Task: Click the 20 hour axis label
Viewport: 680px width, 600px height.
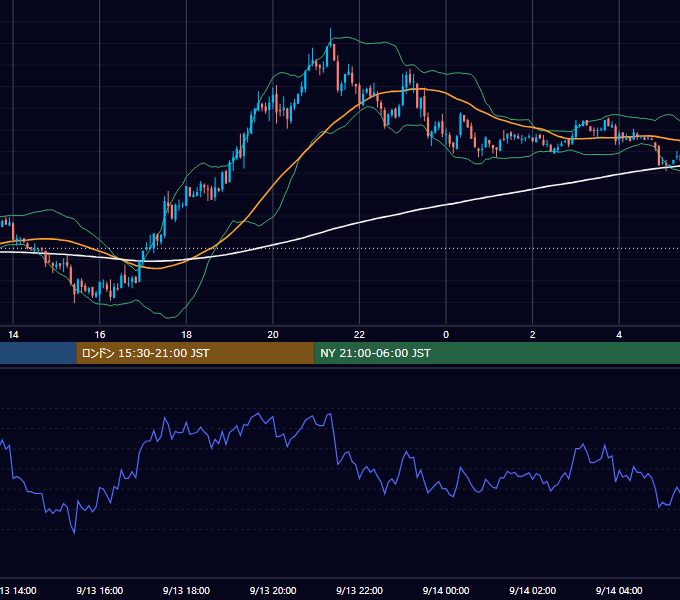Action: point(273,335)
